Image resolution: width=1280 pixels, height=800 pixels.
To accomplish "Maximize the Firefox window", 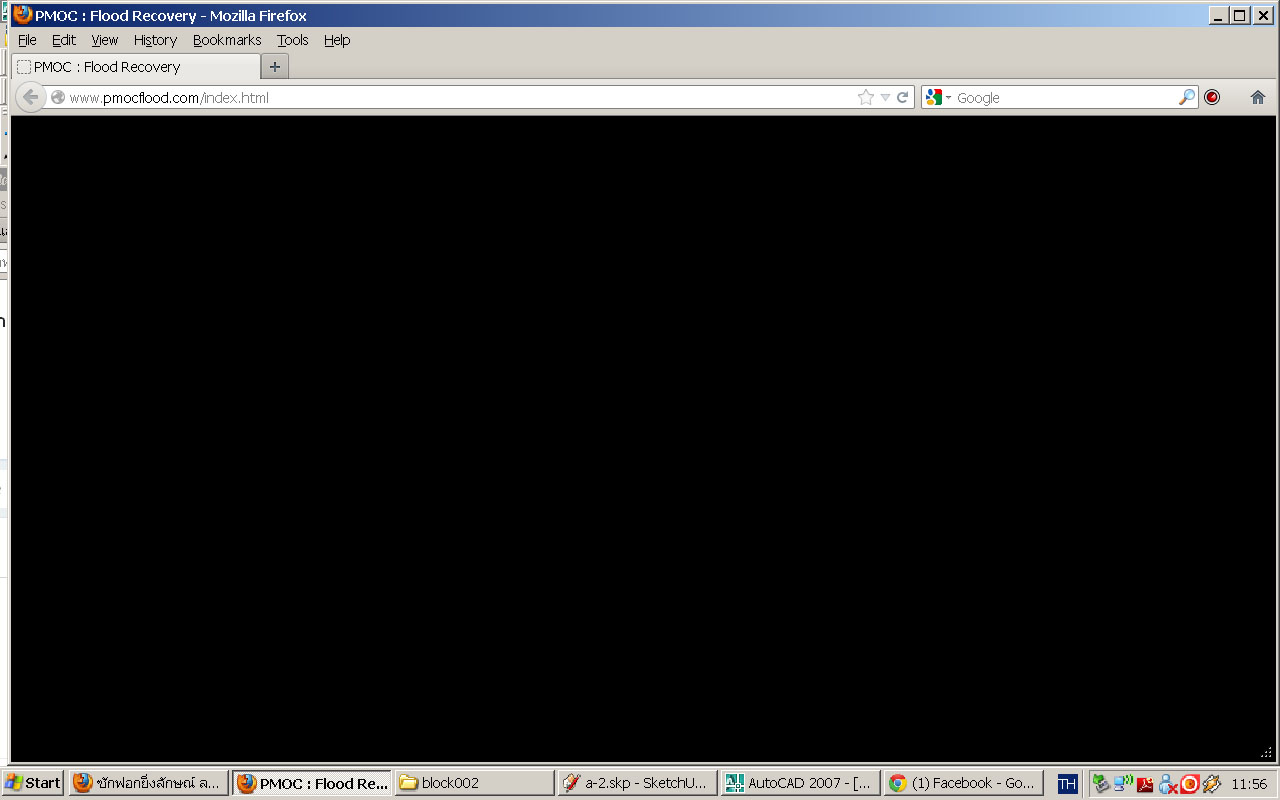I will click(1240, 15).
